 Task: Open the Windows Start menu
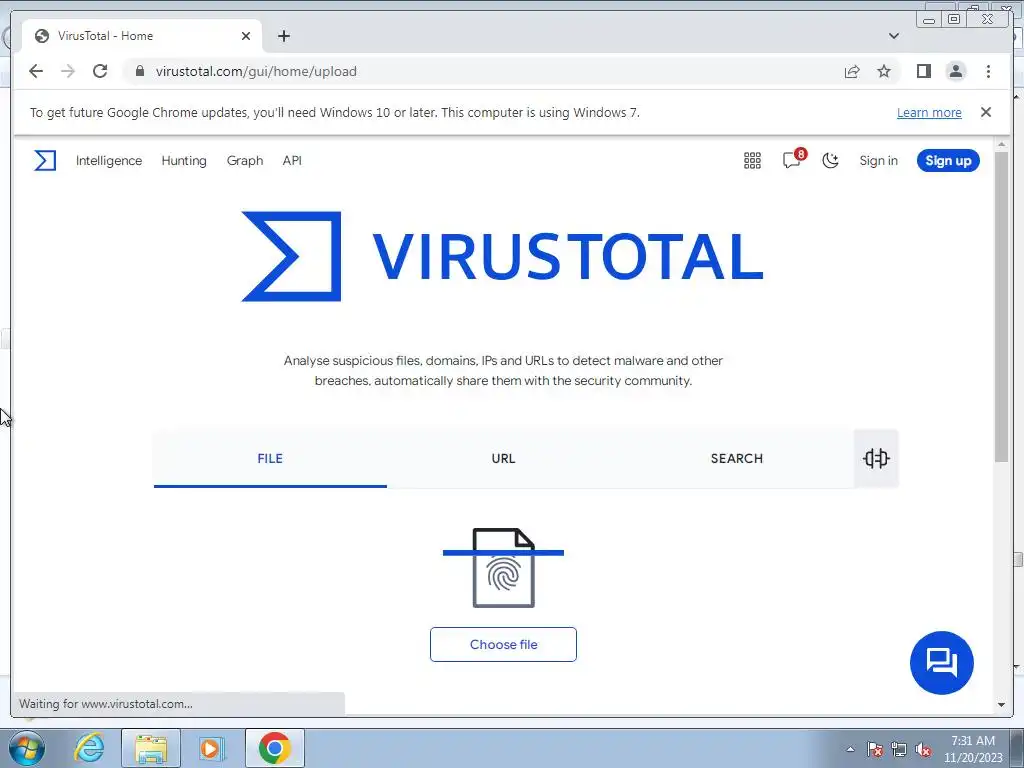coord(27,748)
